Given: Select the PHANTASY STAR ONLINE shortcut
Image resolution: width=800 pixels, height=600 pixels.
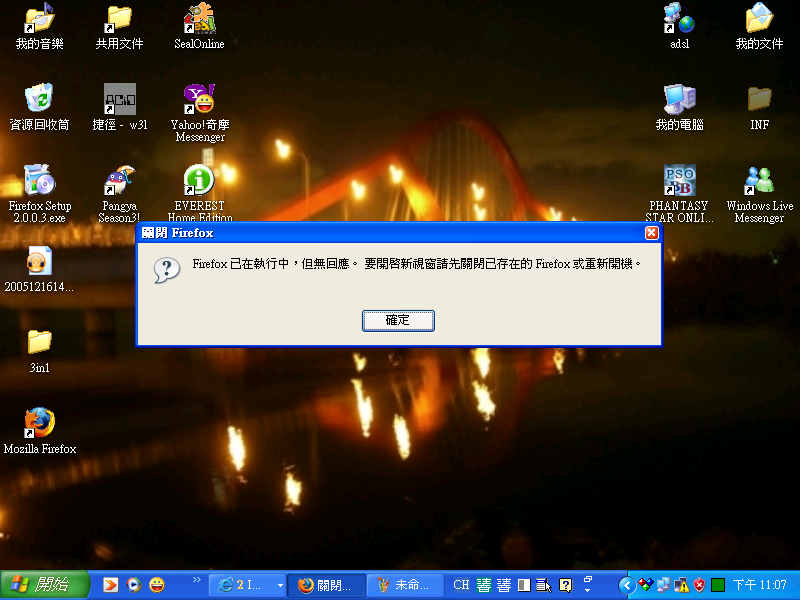Looking at the screenshot, I should (679, 181).
